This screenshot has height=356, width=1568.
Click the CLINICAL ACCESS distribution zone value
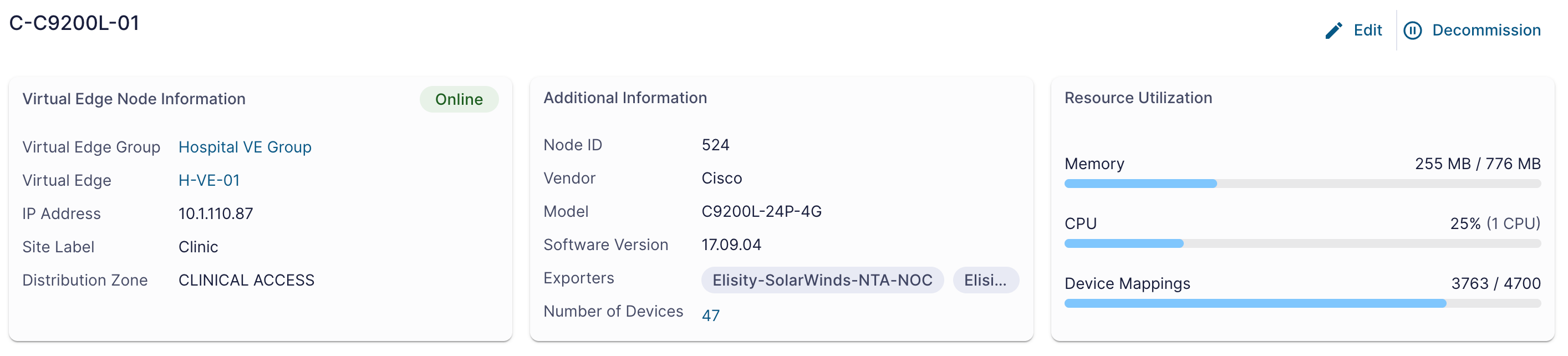(247, 280)
